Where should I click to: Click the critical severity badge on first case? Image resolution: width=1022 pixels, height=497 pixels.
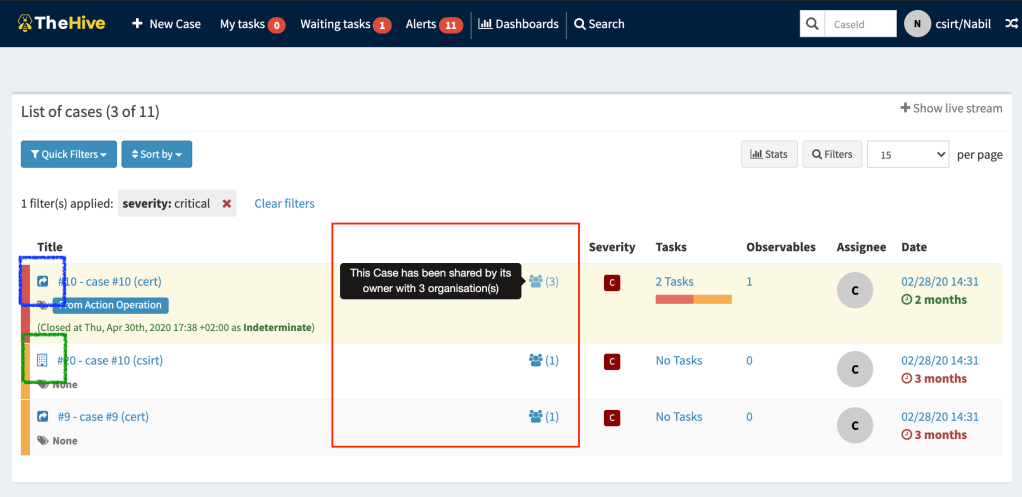click(x=611, y=283)
